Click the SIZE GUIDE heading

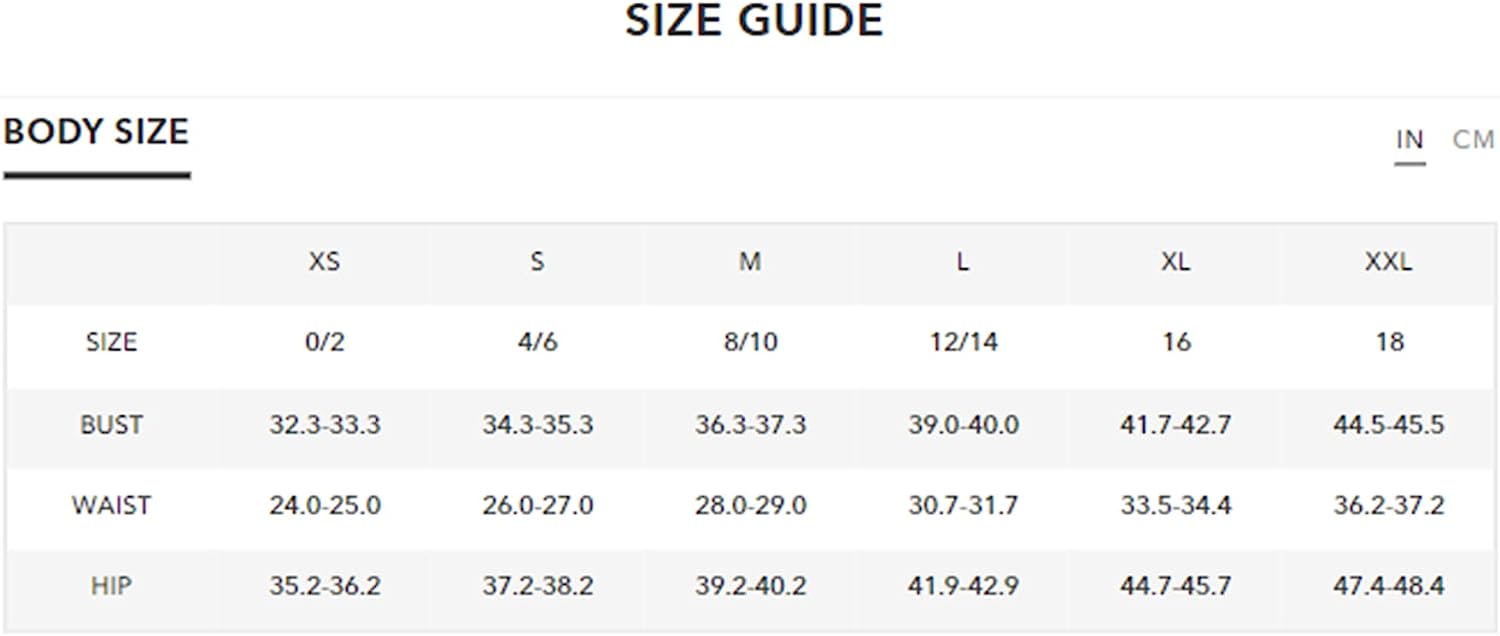(754, 21)
